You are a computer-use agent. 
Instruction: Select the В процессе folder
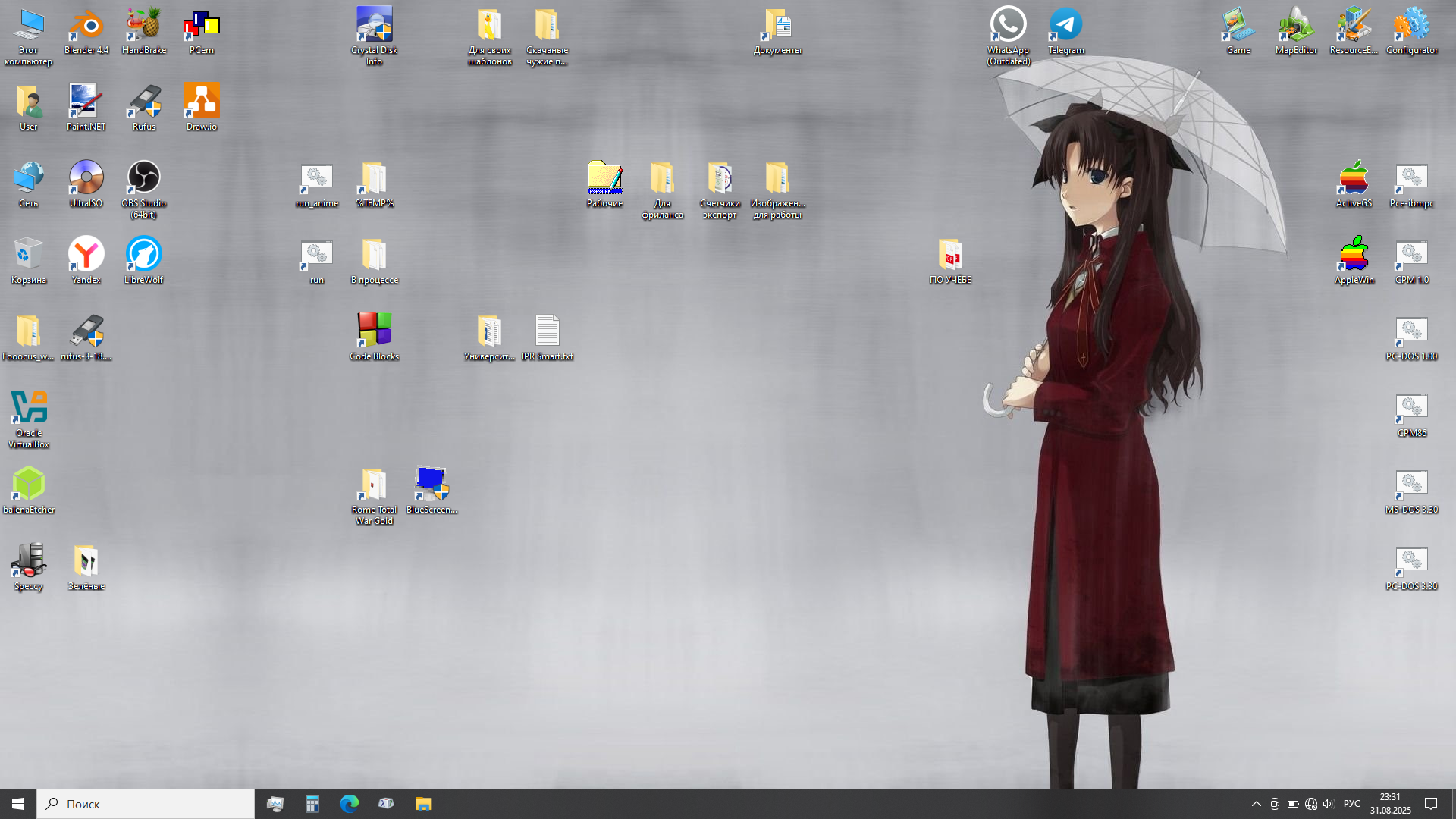pos(374,261)
